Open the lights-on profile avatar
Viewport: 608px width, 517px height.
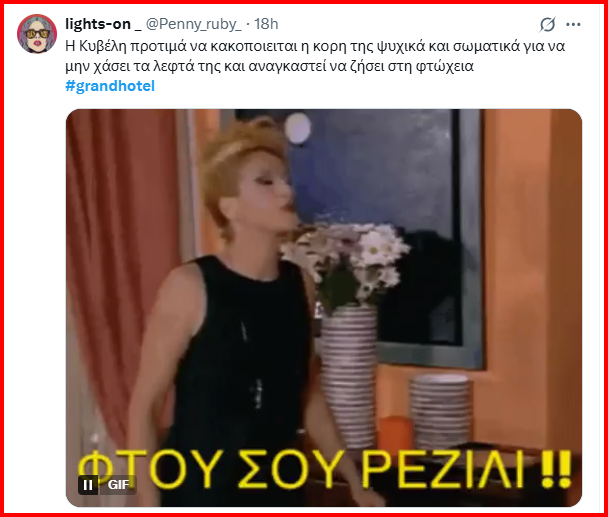pos(37,34)
